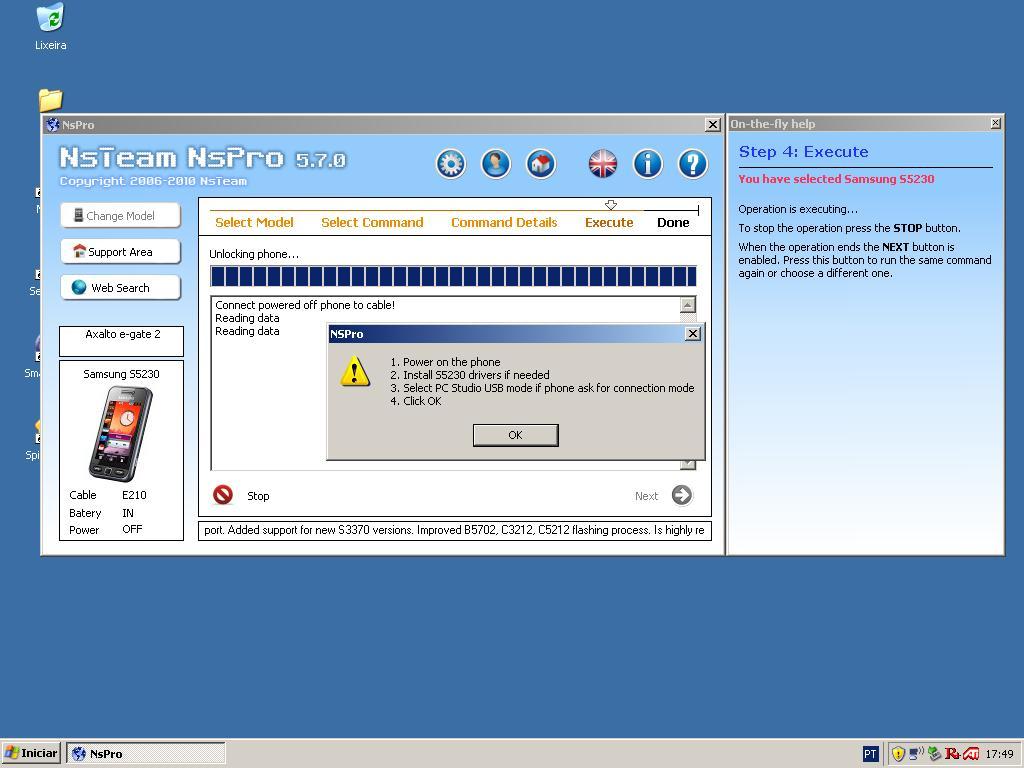Image resolution: width=1024 pixels, height=768 pixels.
Task: Open the Support Area button
Action: [120, 251]
